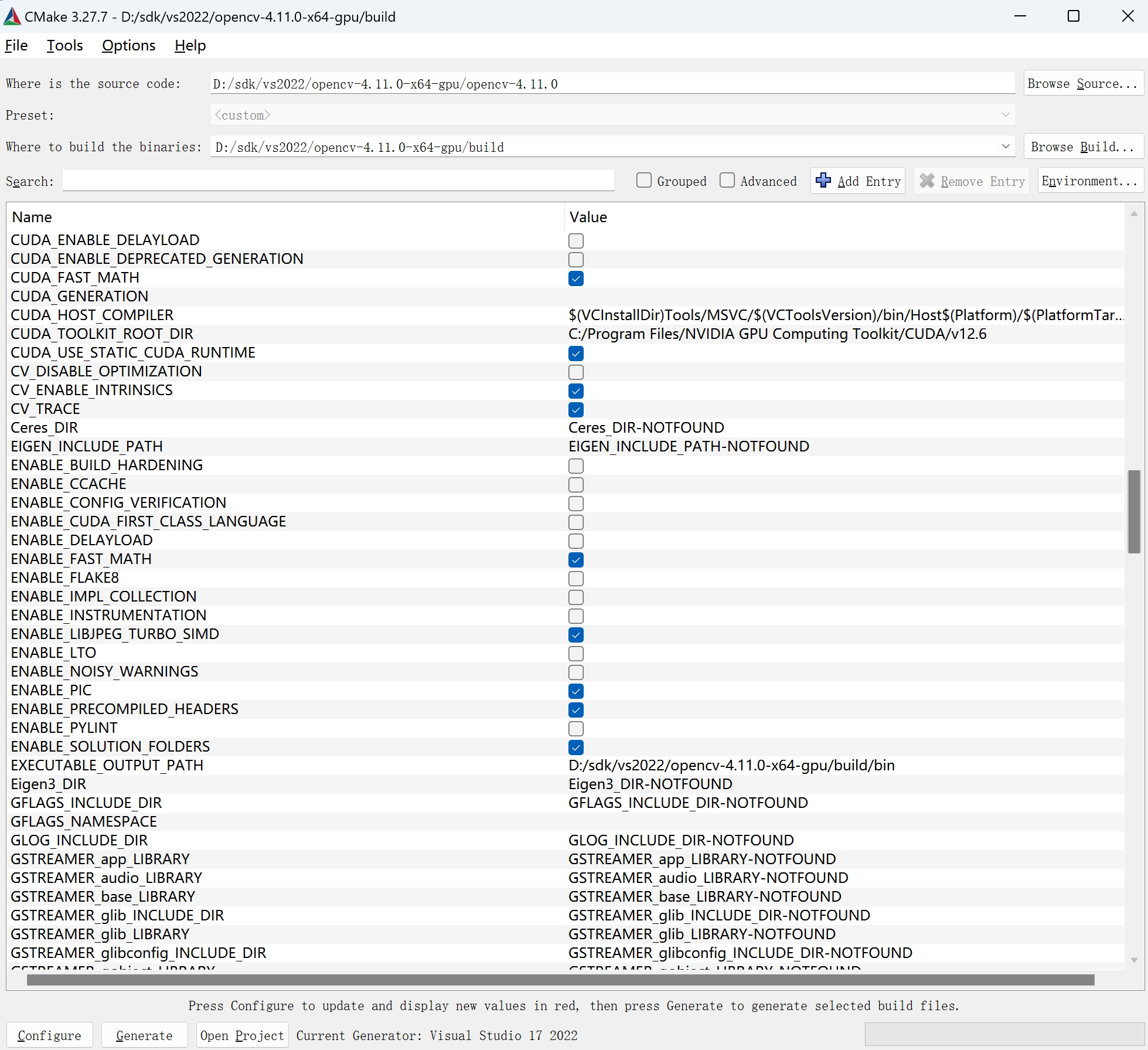Toggle the Grouped checkbox
Screen dimensions: 1148x1050
643,181
